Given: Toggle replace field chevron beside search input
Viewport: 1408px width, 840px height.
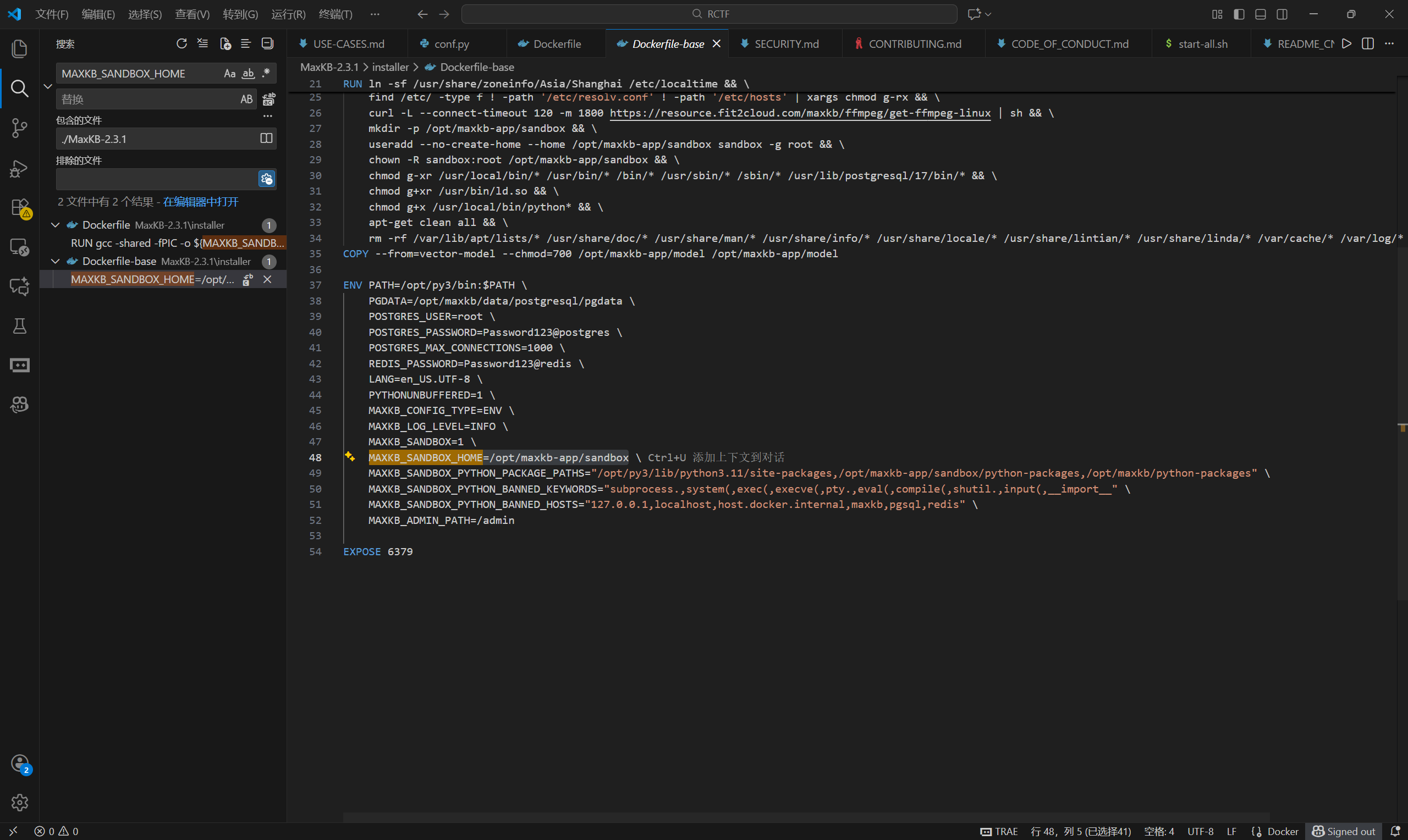Looking at the screenshot, I should pos(48,86).
